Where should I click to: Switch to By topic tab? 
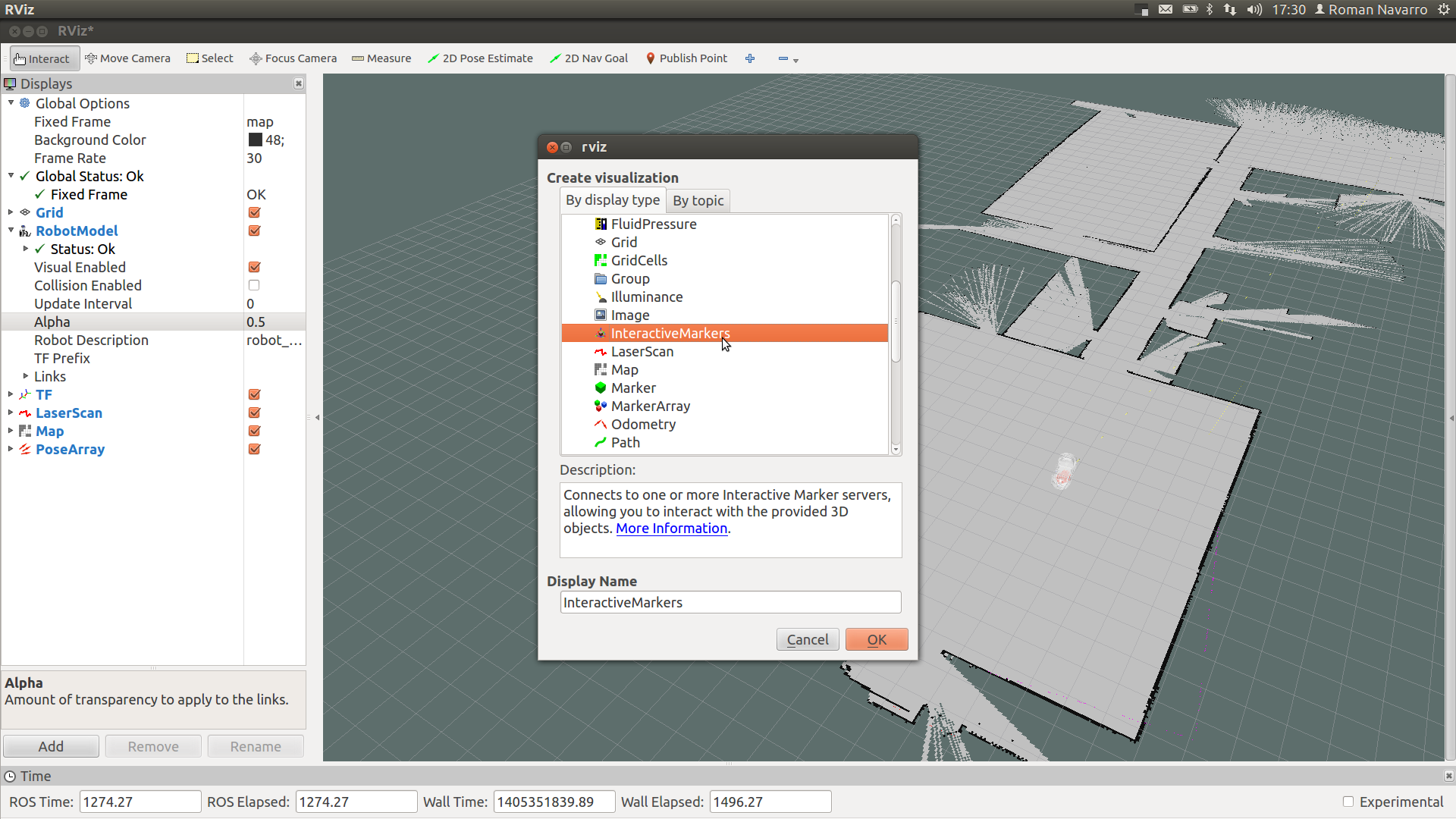697,200
